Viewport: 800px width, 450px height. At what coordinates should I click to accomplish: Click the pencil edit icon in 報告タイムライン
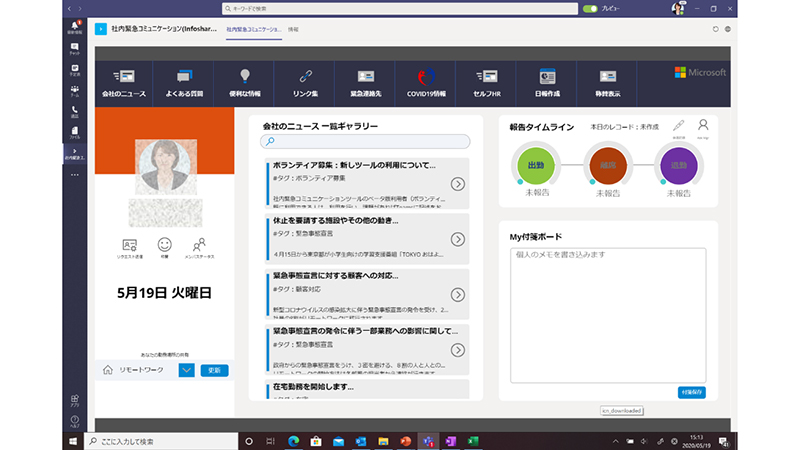point(679,126)
